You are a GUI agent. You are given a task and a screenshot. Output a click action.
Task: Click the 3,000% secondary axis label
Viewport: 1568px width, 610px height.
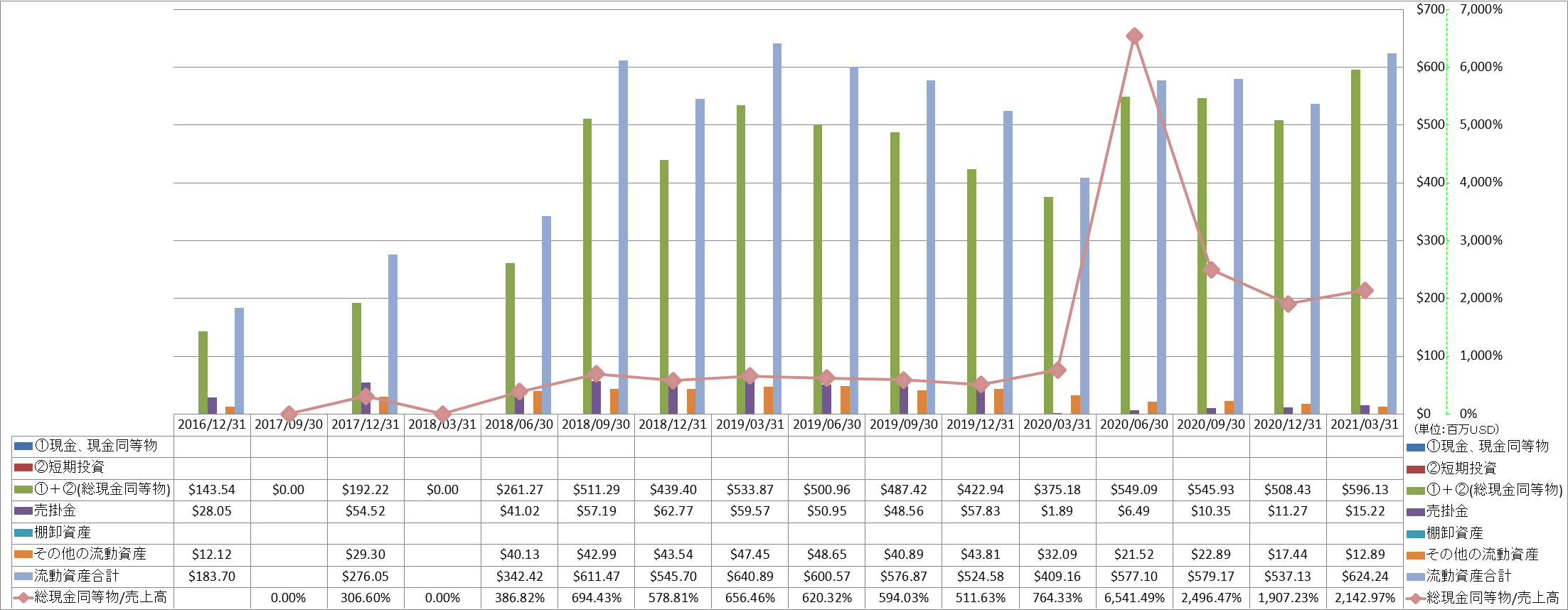click(1481, 240)
